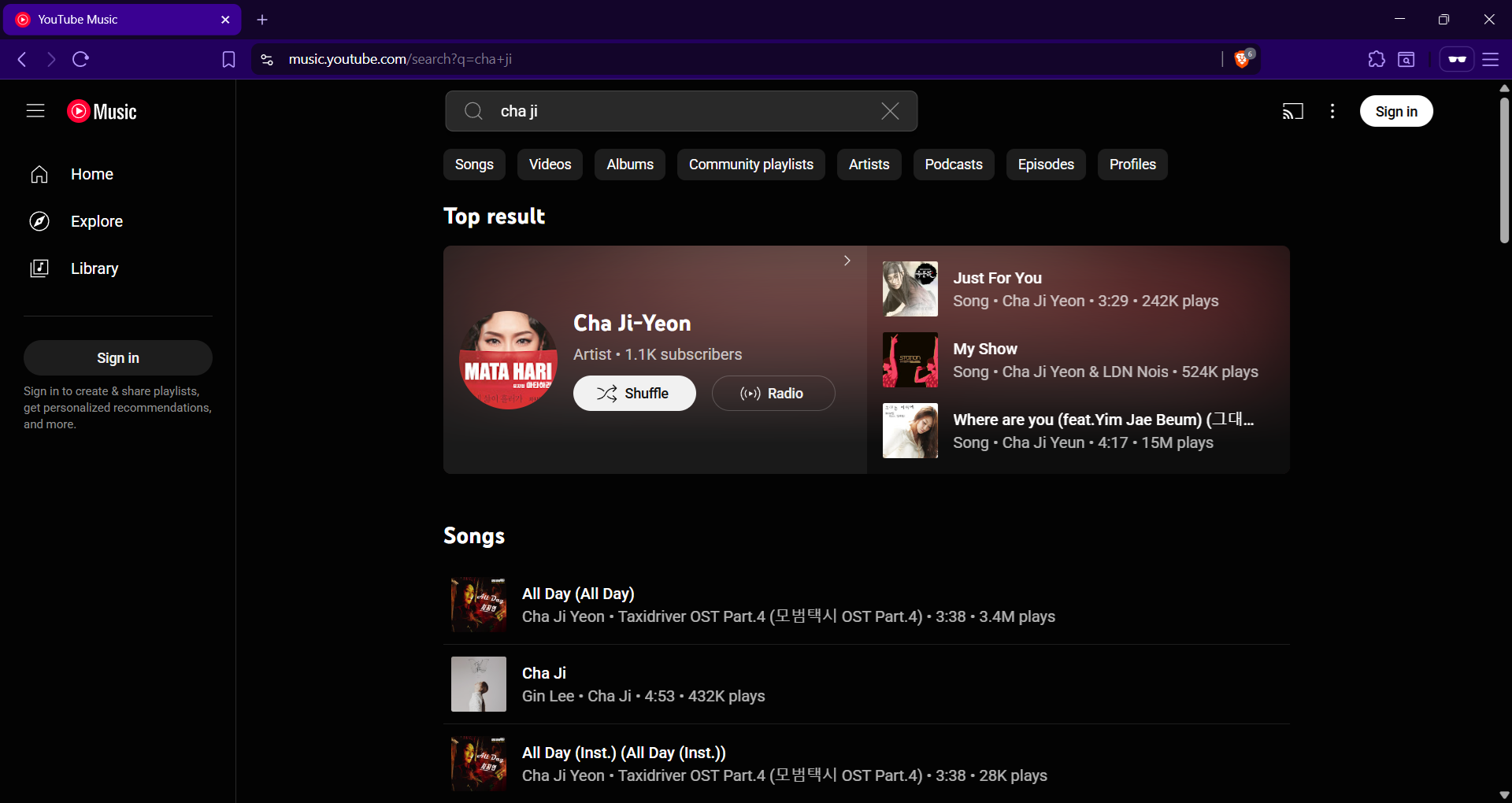The height and width of the screenshot is (803, 1512).
Task: Click the sidebar search panel icon
Action: click(x=1406, y=59)
